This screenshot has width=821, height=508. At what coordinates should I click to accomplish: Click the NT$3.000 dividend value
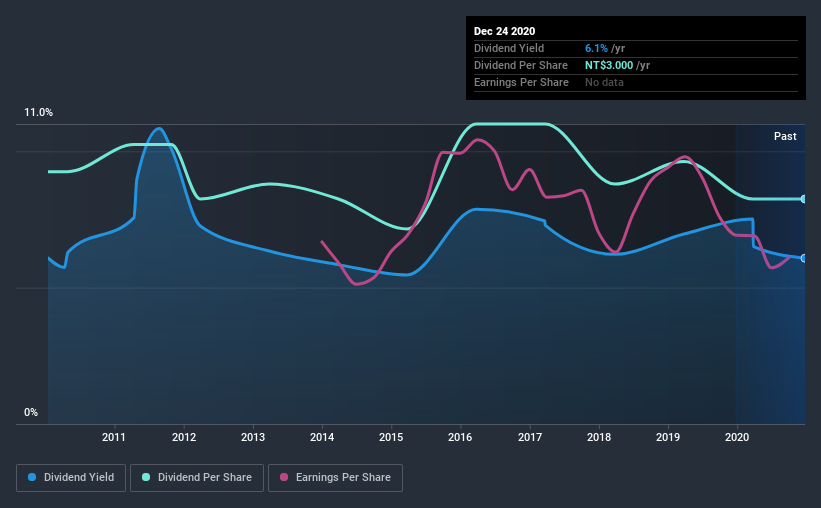pos(609,65)
